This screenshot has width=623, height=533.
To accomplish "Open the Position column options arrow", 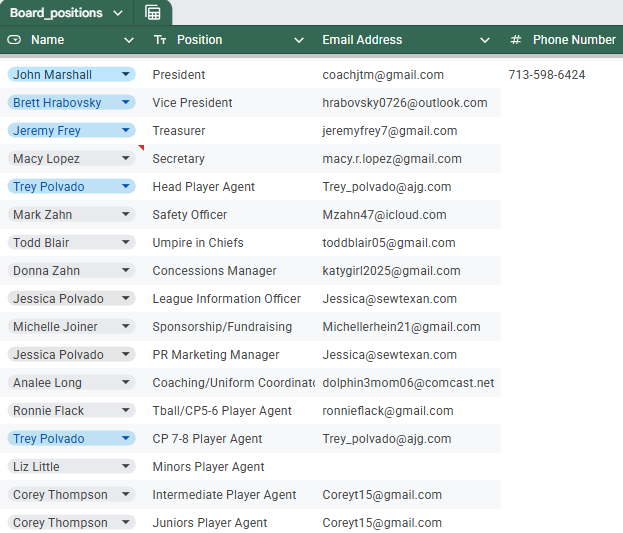I will click(x=299, y=40).
